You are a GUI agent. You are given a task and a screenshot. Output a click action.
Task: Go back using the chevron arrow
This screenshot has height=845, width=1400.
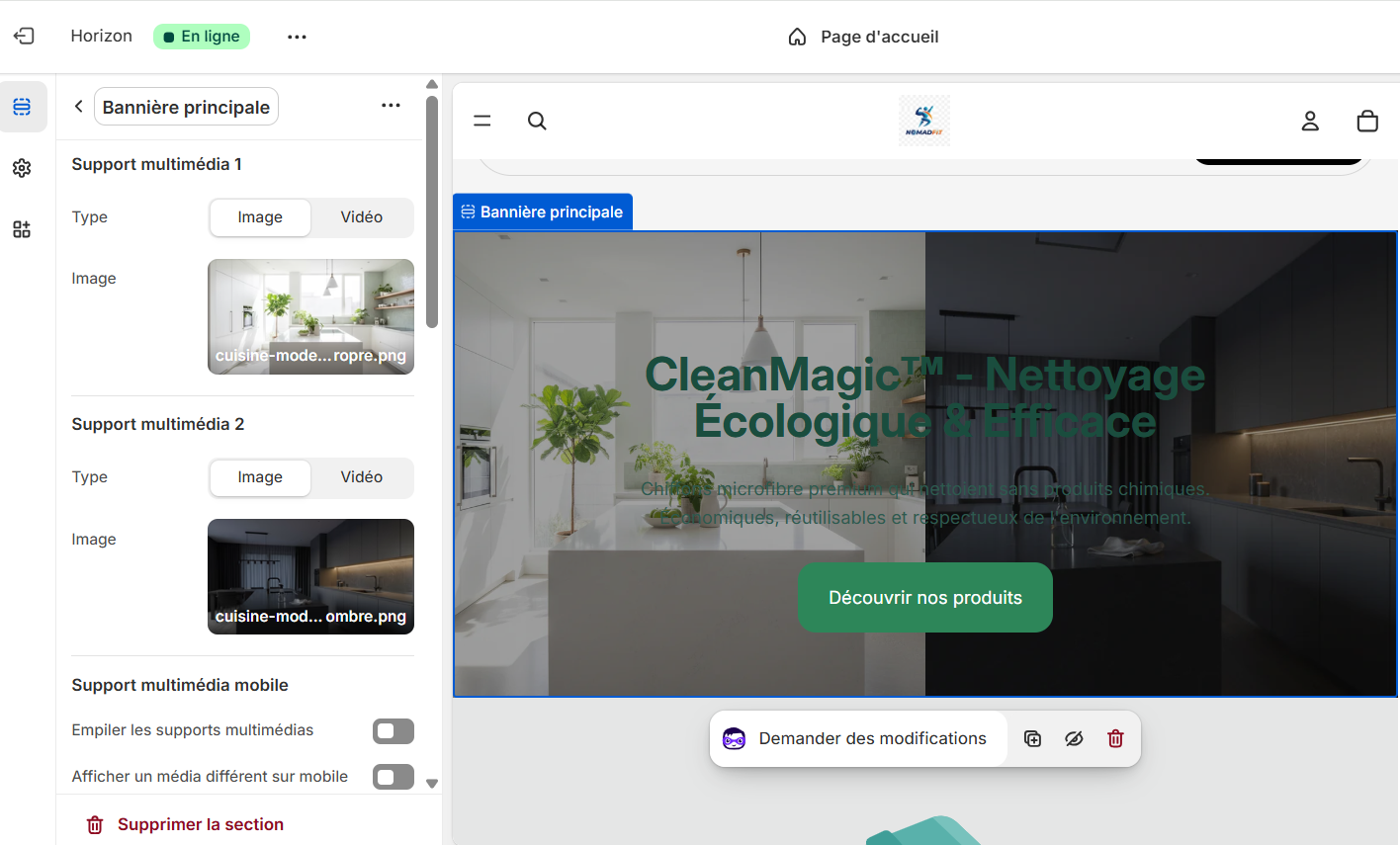point(79,107)
